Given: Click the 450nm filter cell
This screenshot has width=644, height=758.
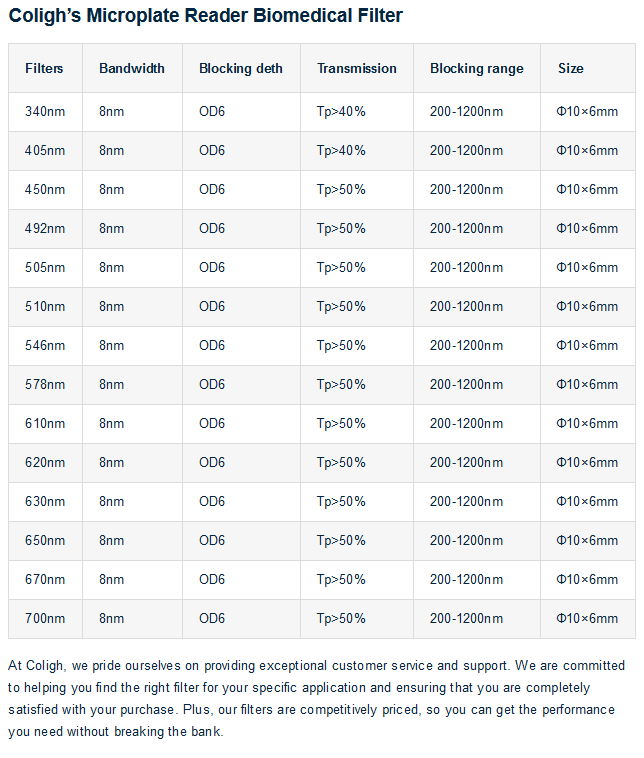Looking at the screenshot, I should coord(45,190).
